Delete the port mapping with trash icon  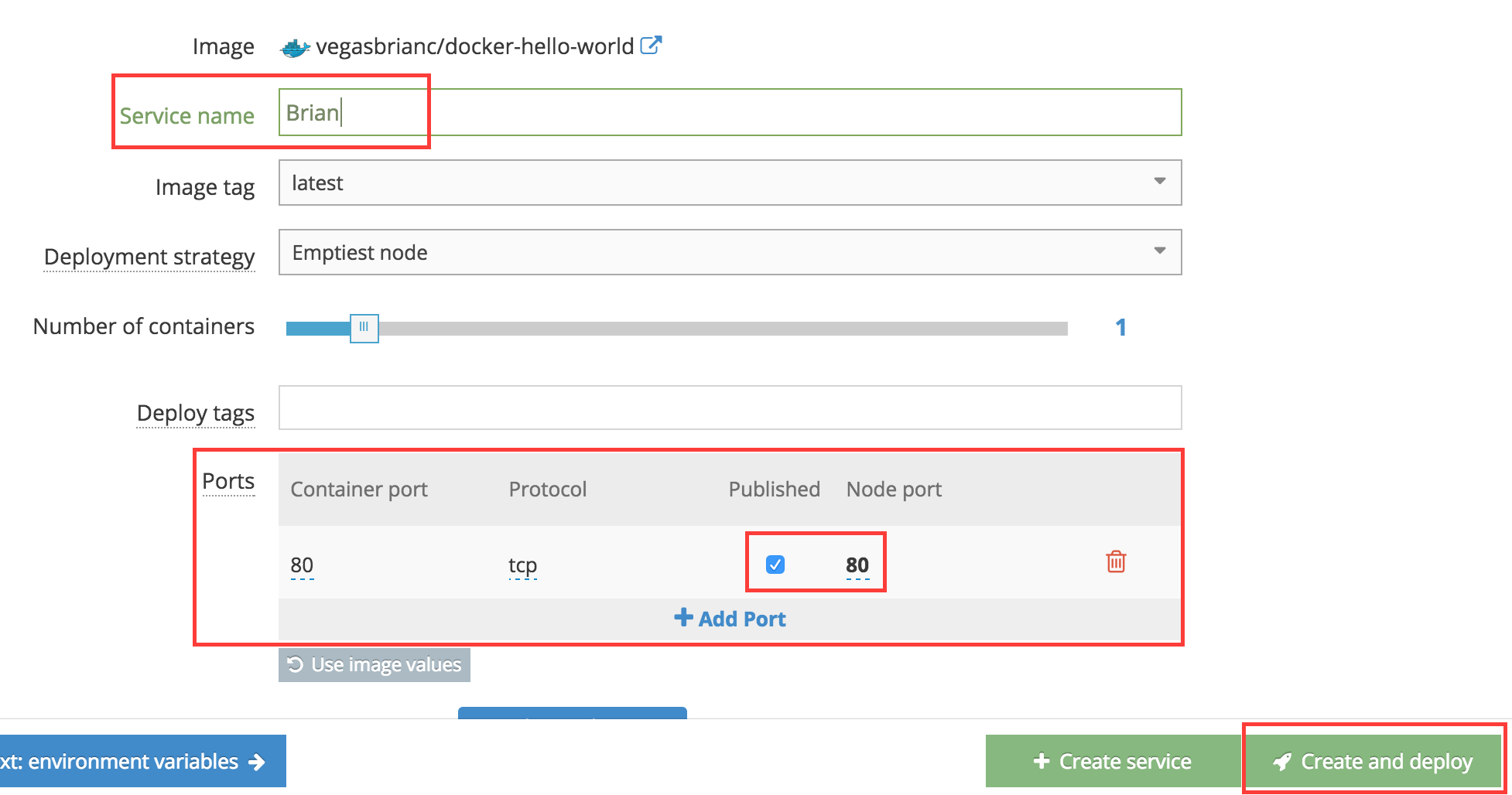click(x=1115, y=563)
